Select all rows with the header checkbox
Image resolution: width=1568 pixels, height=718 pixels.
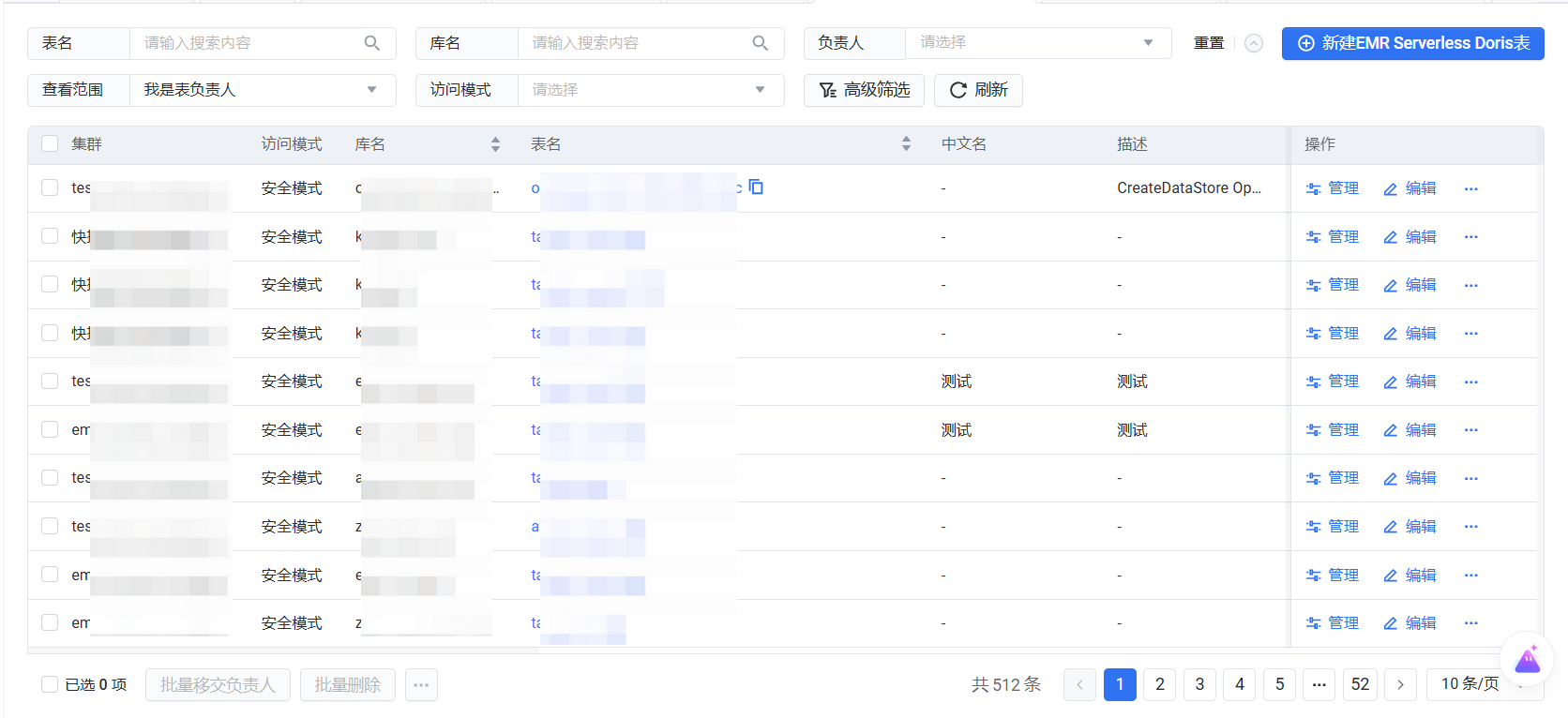point(50,143)
